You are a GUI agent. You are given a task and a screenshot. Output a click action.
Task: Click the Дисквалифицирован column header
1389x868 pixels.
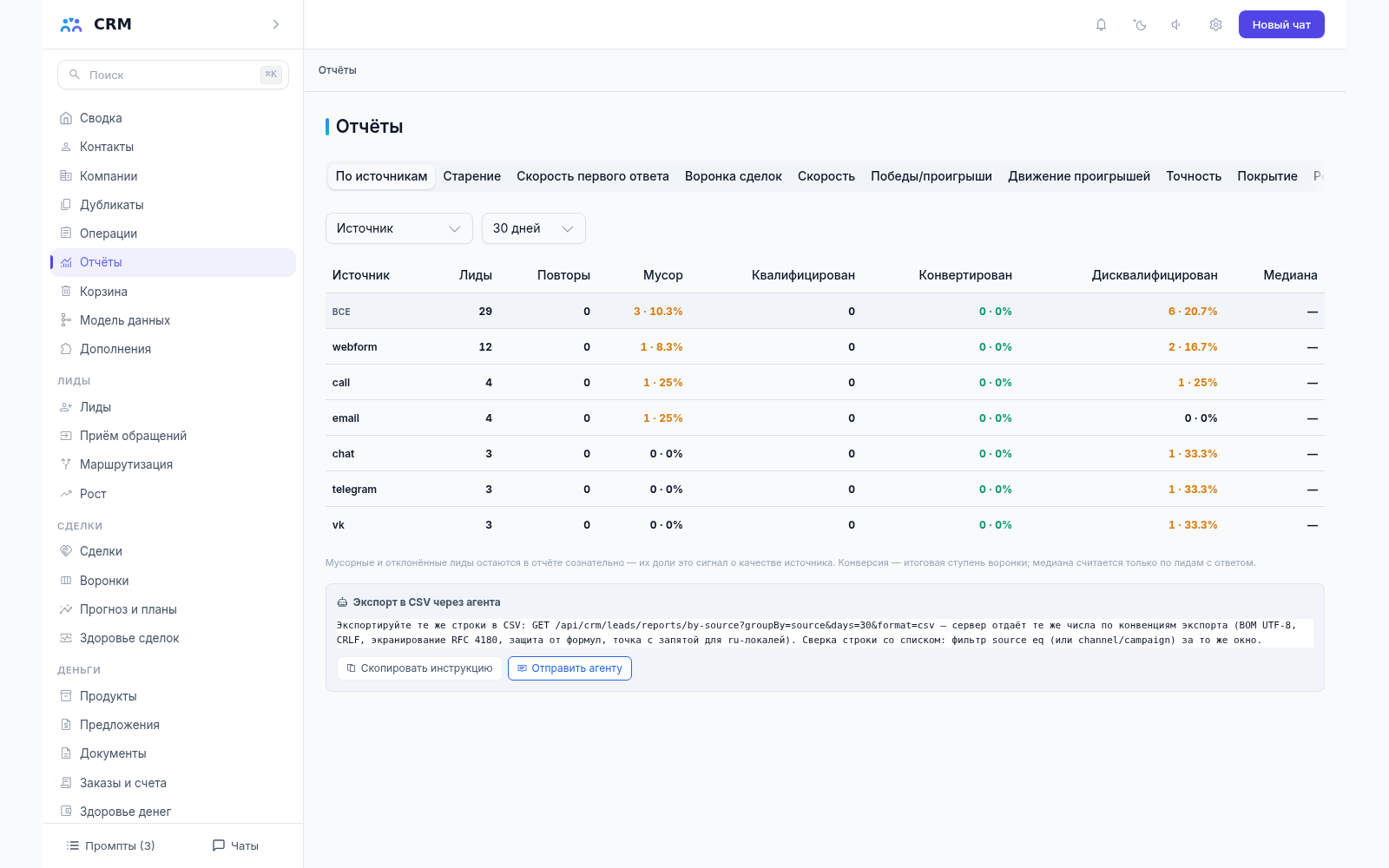pos(1155,275)
